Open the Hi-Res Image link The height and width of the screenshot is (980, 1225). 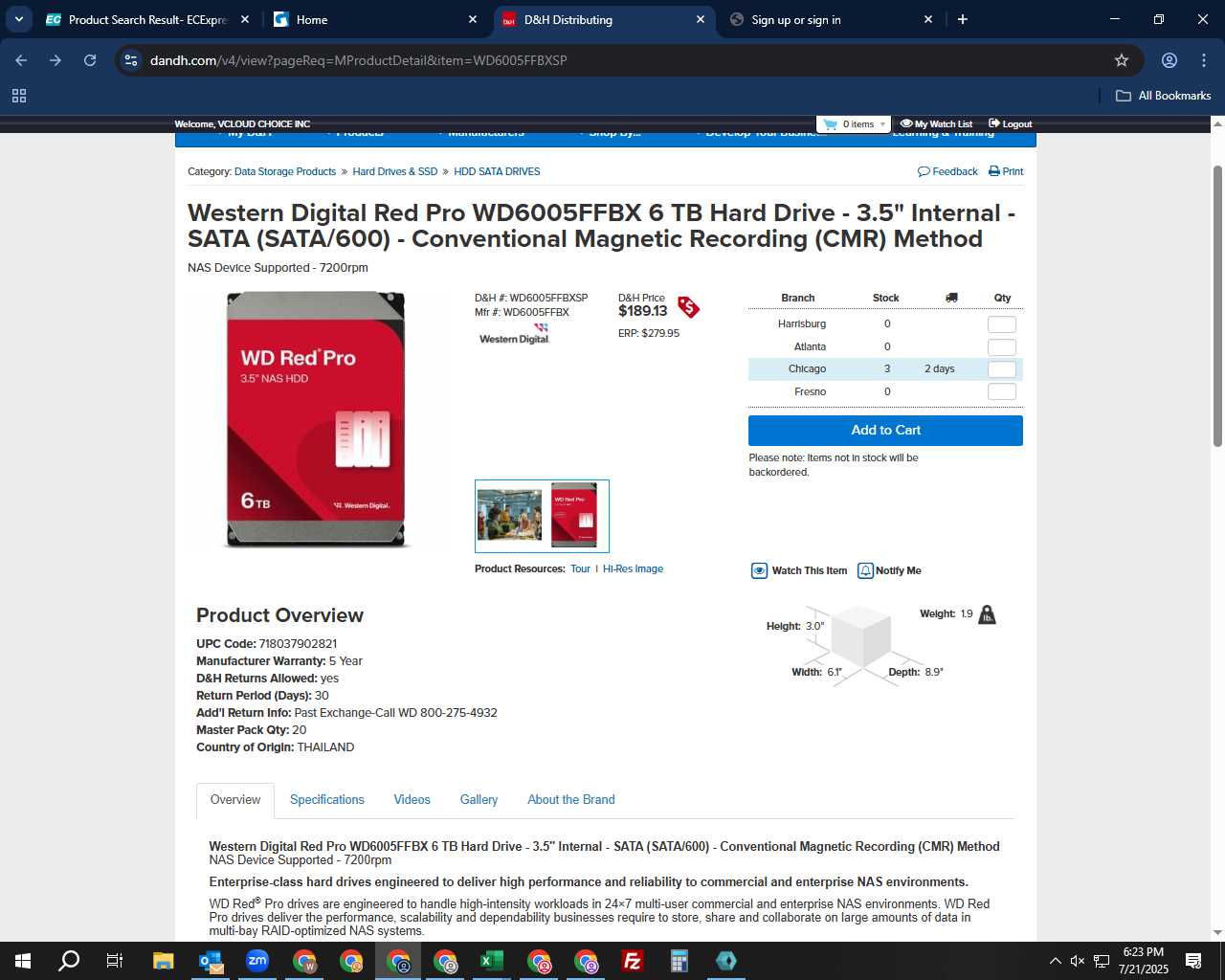click(633, 568)
